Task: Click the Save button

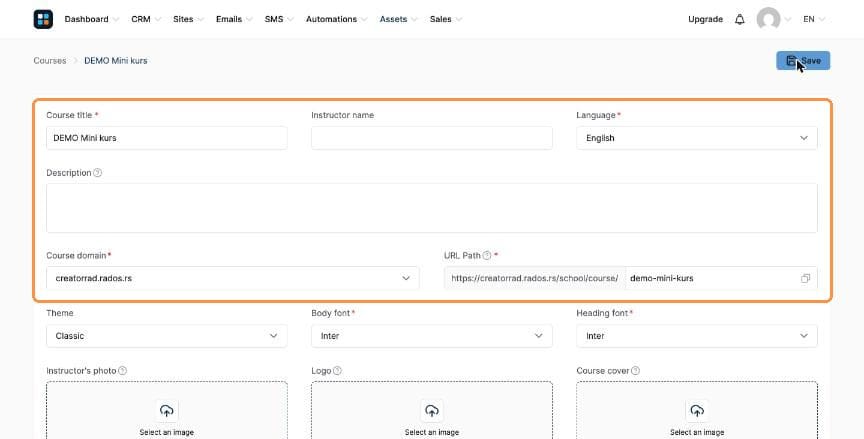Action: pyautogui.click(x=803, y=61)
